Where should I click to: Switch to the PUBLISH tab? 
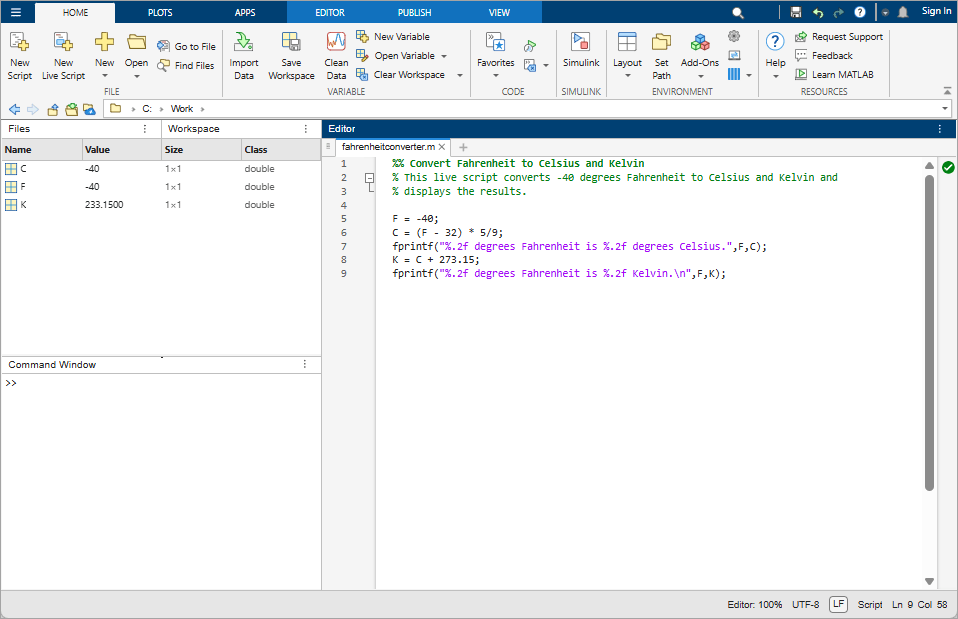(x=414, y=12)
